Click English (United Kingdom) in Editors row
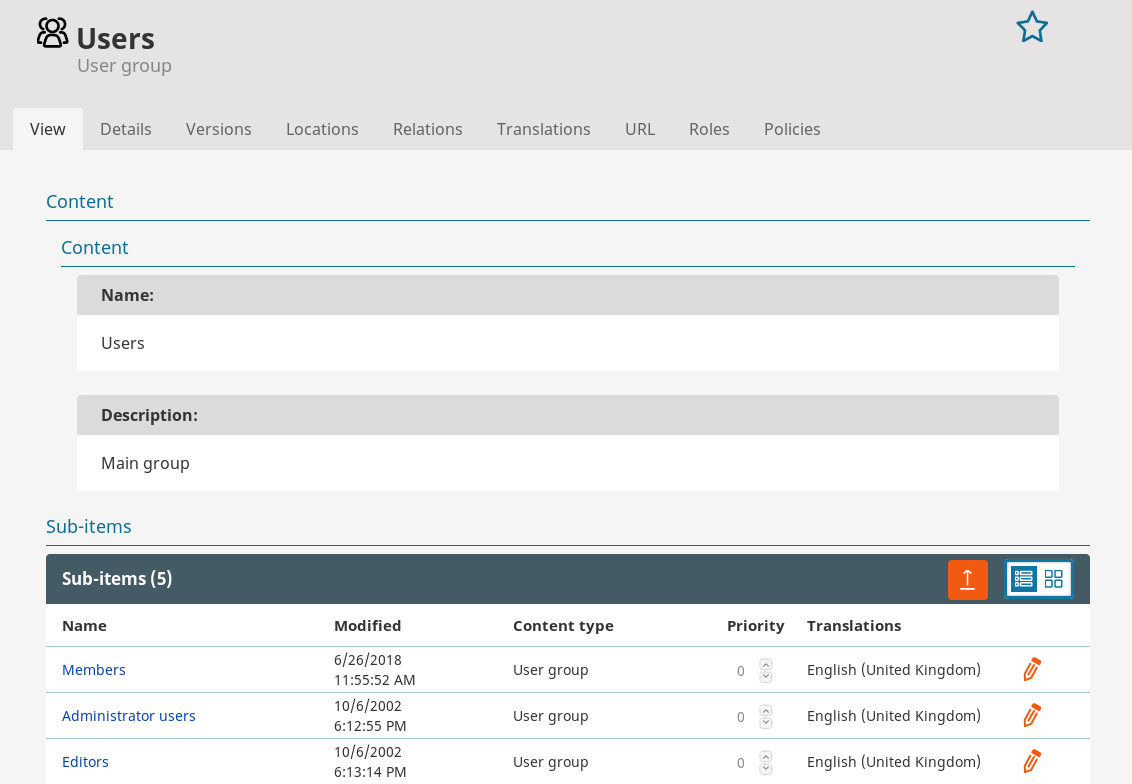The width and height of the screenshot is (1132, 784). pos(894,762)
